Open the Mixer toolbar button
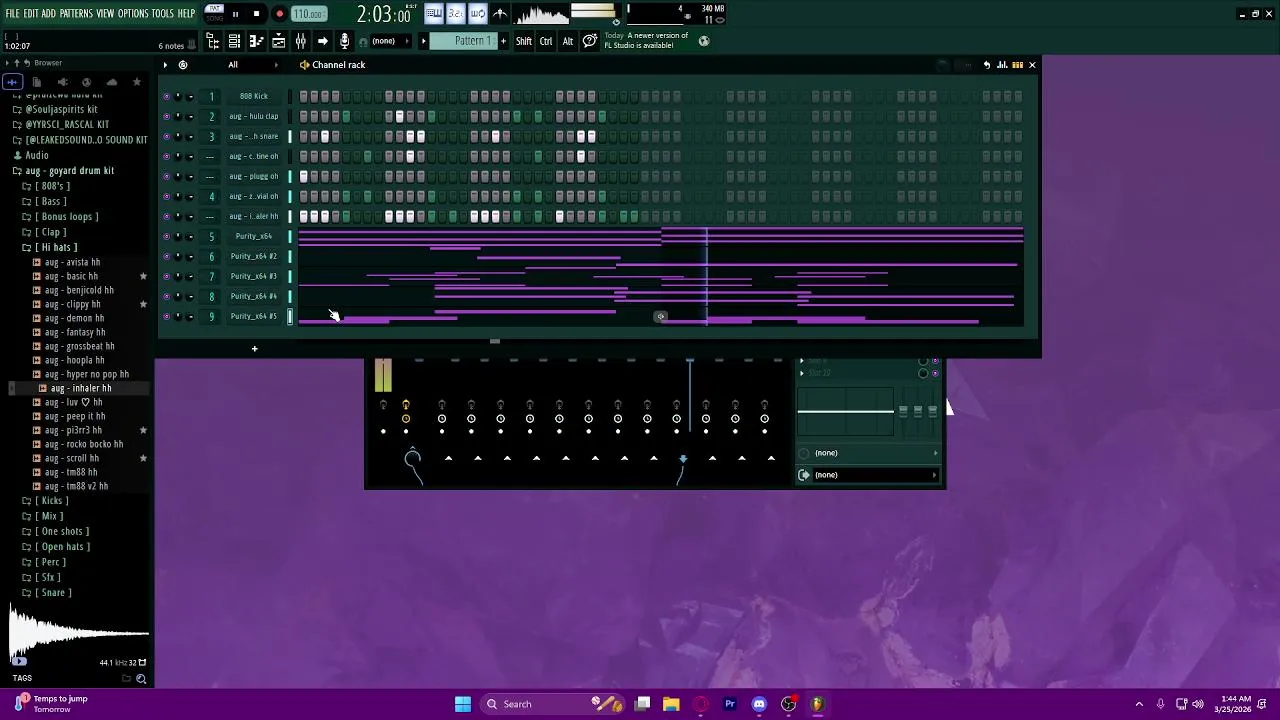Image resolution: width=1280 pixels, height=720 pixels. tap(300, 41)
